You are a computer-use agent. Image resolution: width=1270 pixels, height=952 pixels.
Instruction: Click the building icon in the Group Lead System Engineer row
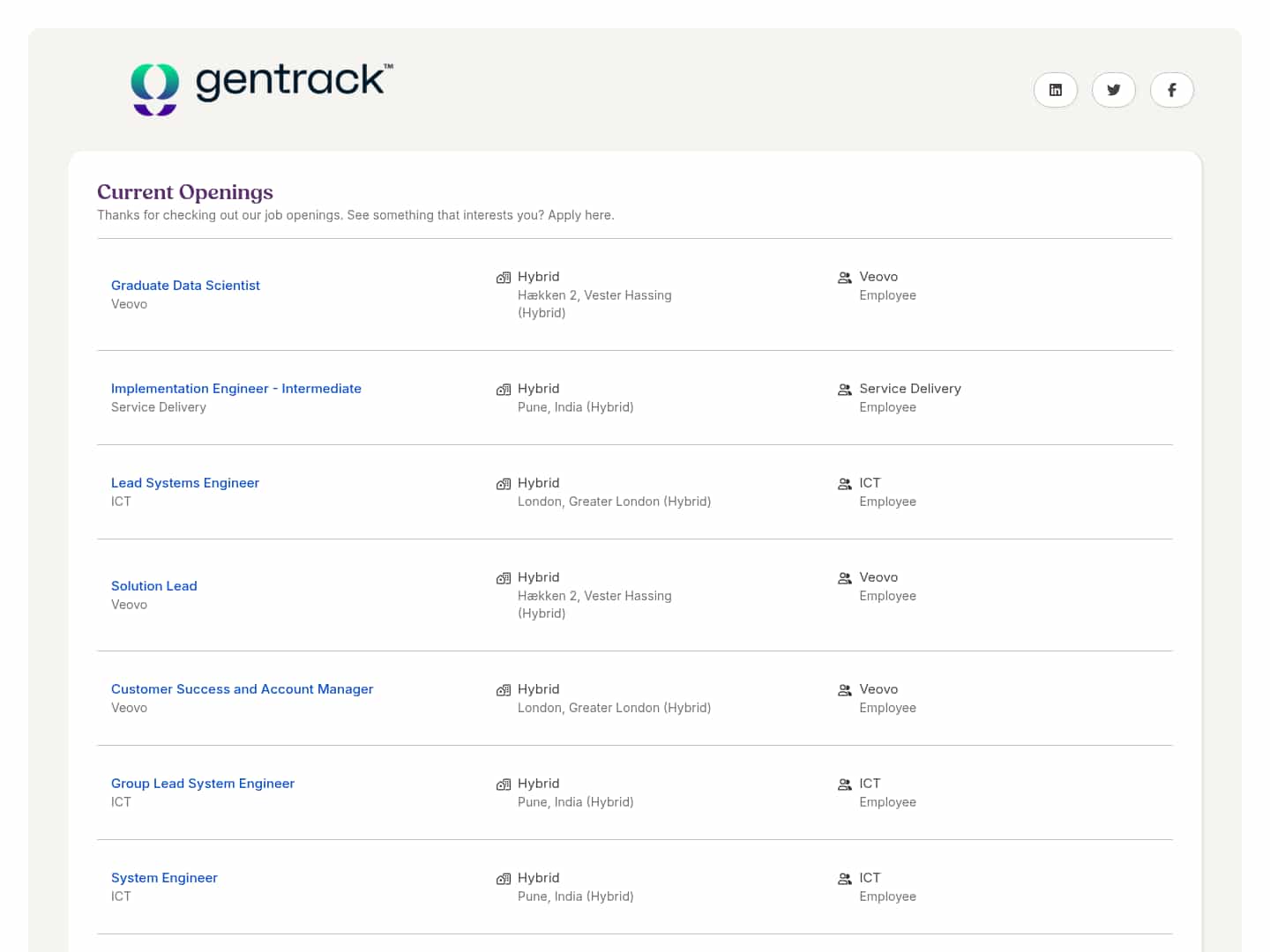tap(504, 785)
